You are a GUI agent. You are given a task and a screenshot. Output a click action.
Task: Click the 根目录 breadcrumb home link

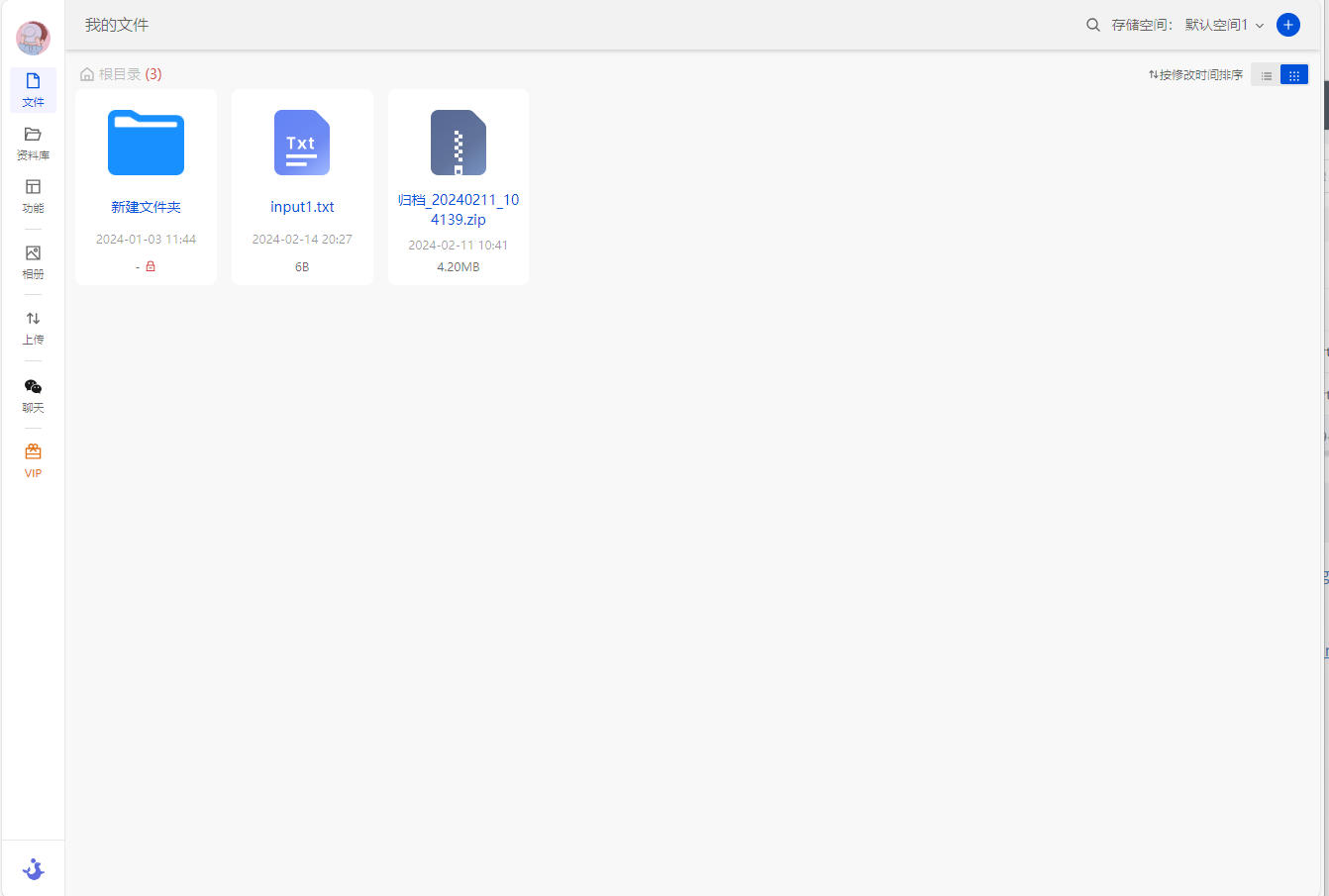pyautogui.click(x=111, y=74)
